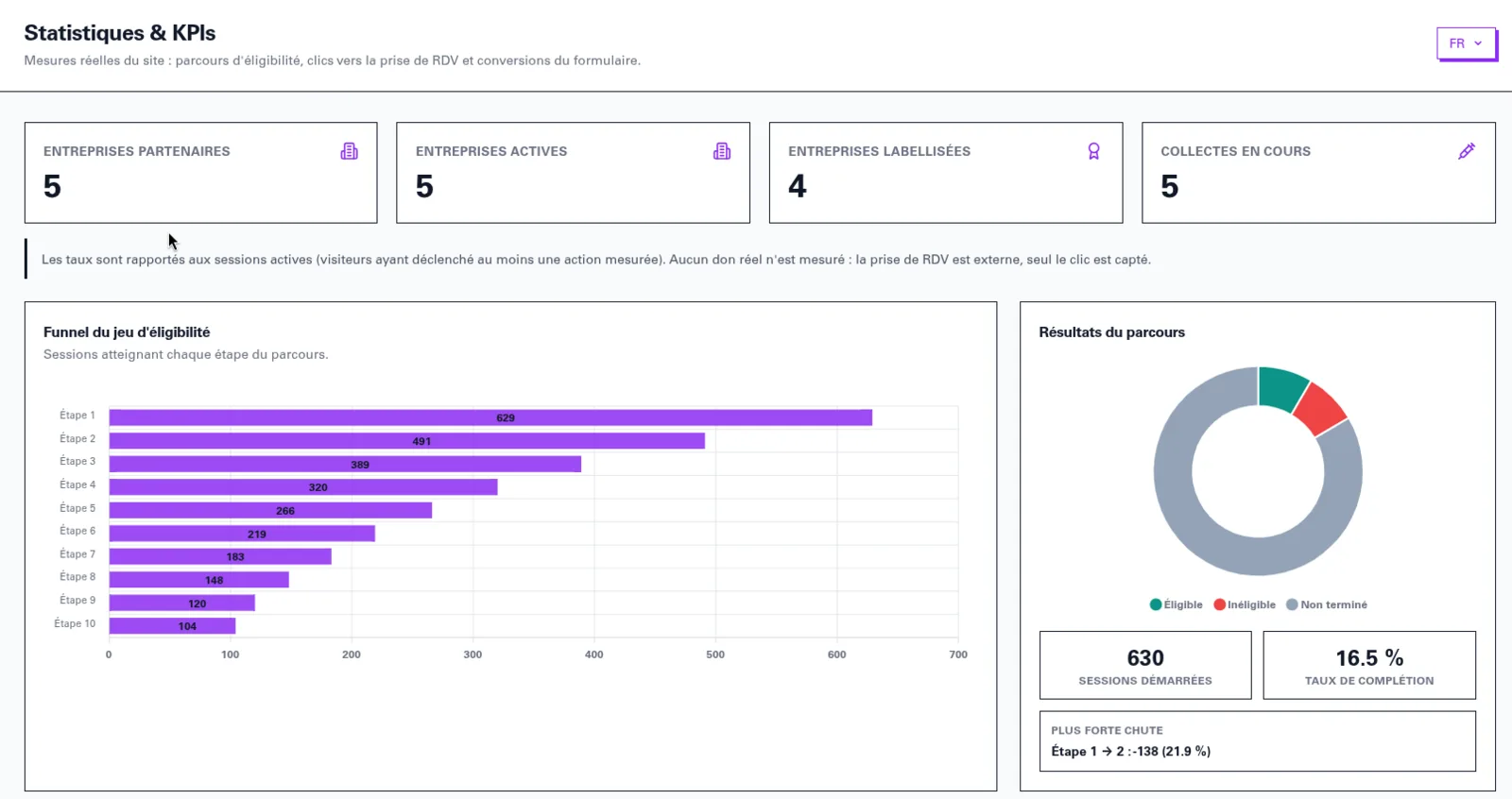Viewport: 1512px width, 799px height.
Task: Open the FR language dropdown
Action: pyautogui.click(x=1466, y=43)
